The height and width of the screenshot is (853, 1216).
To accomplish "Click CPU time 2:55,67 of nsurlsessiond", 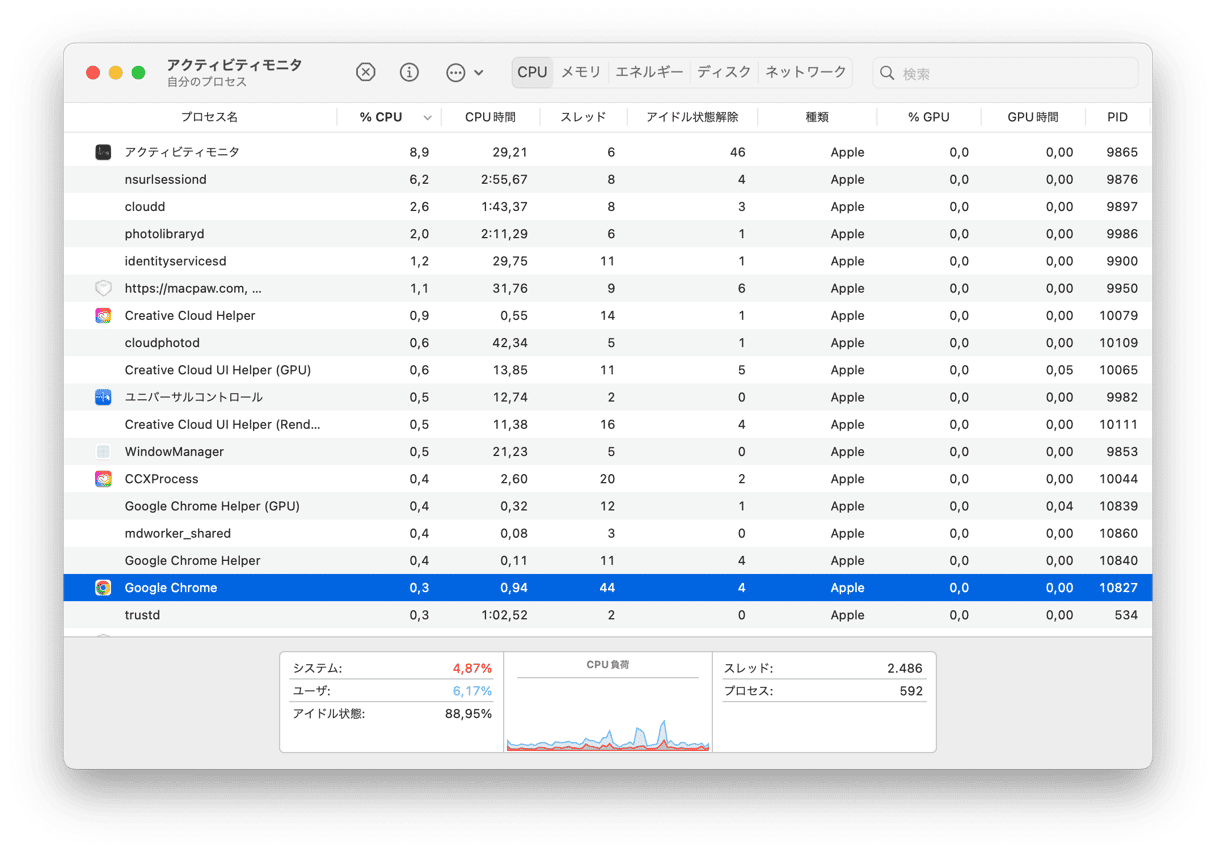I will [x=504, y=179].
